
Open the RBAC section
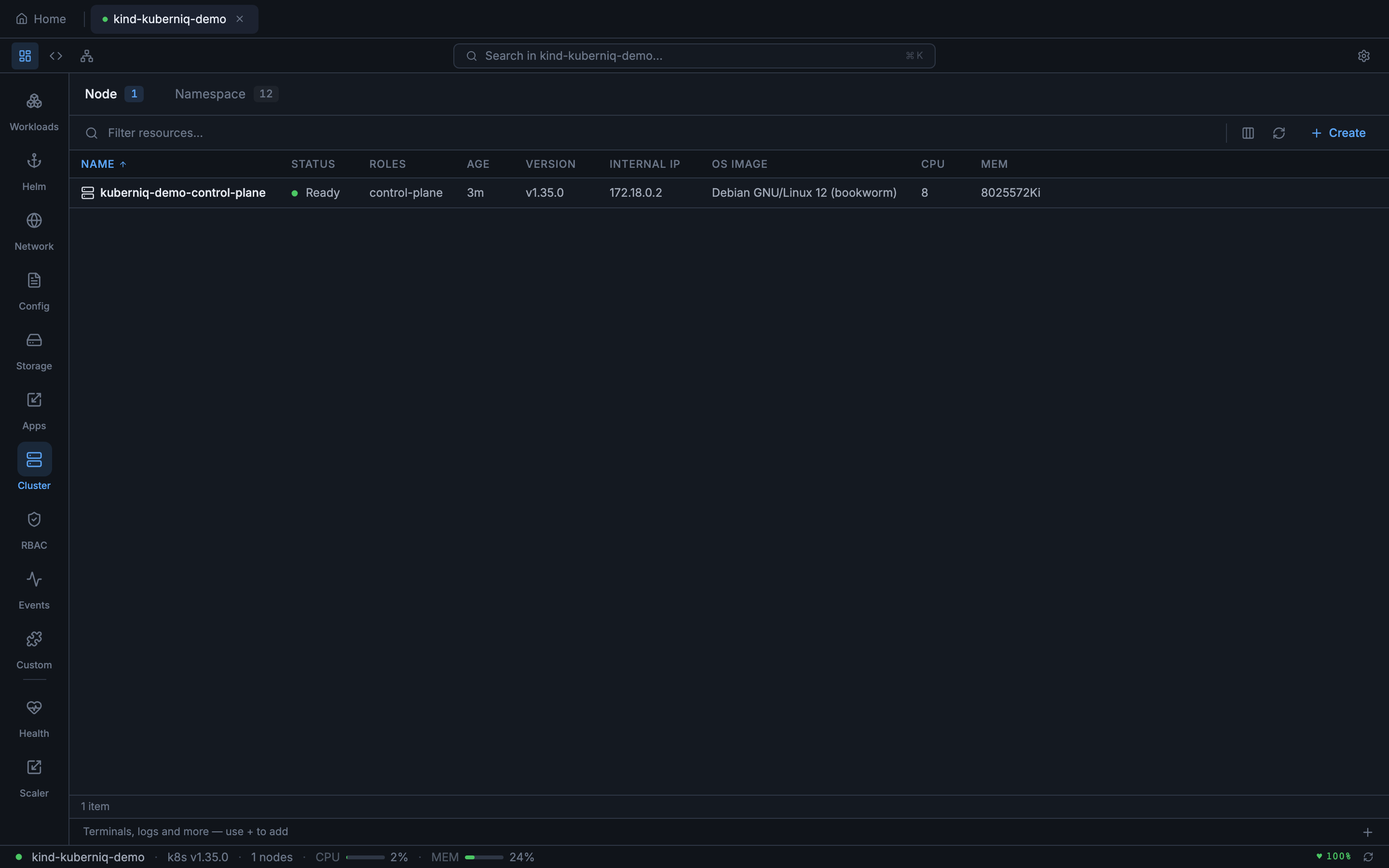tap(34, 529)
